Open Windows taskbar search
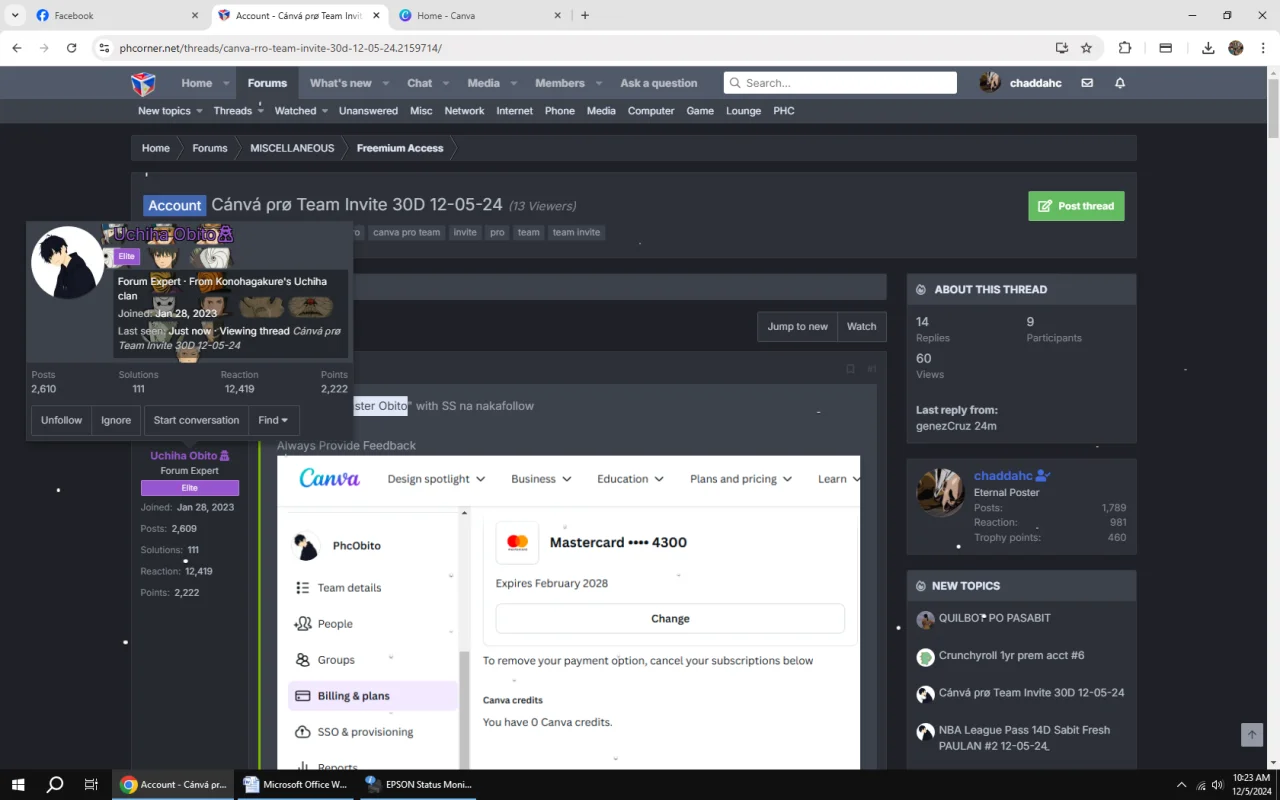The image size is (1280, 800). (55, 785)
